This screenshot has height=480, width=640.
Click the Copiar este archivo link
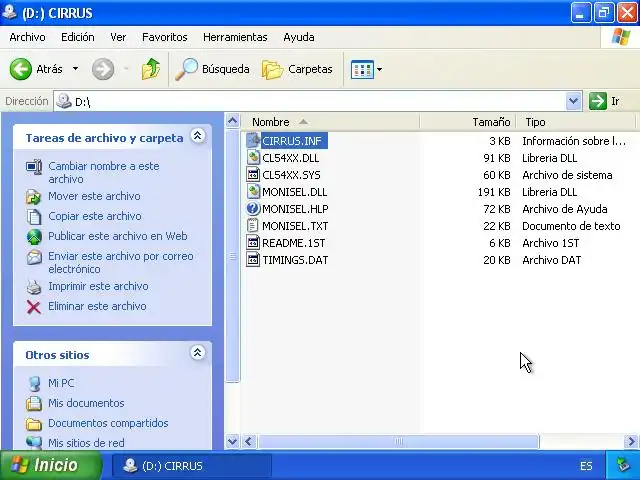(95, 216)
